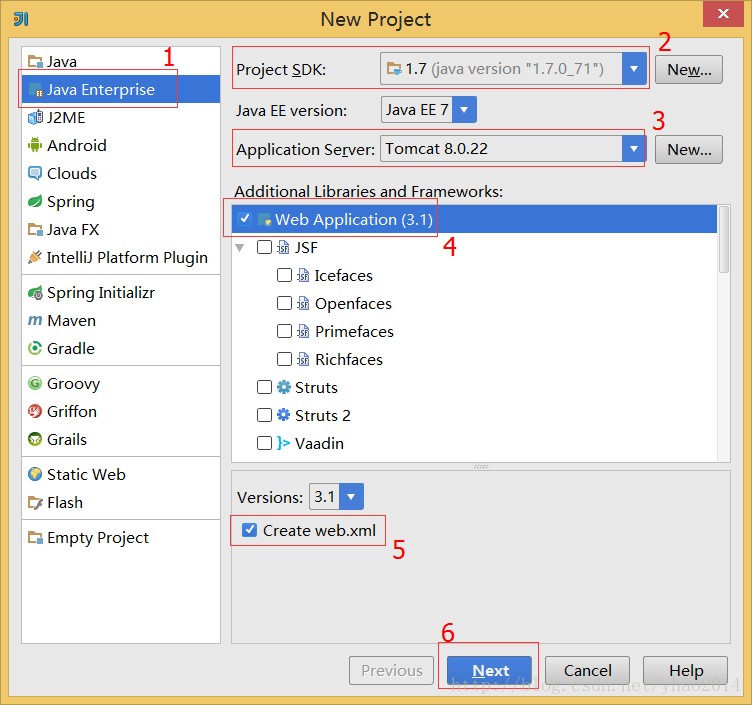Click the Vaadin icon

283,443
